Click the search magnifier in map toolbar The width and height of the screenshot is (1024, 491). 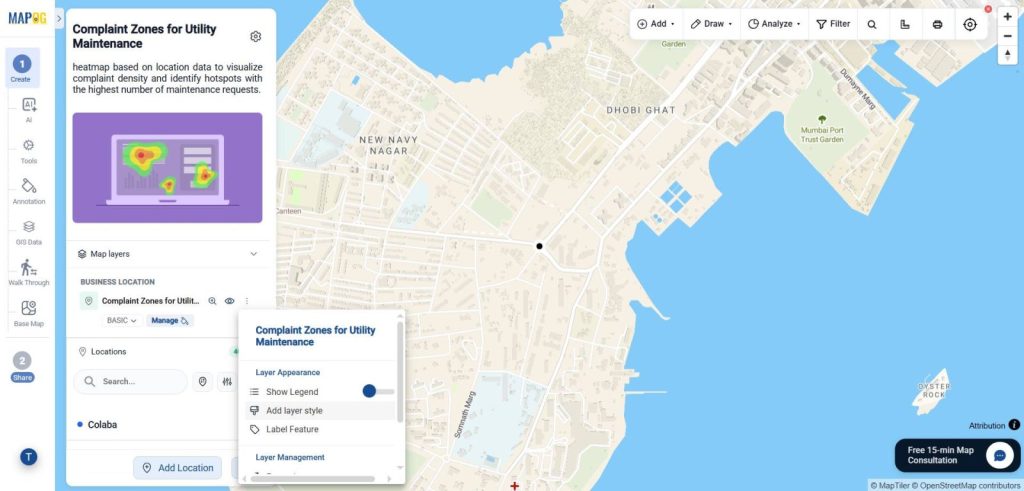pos(872,24)
